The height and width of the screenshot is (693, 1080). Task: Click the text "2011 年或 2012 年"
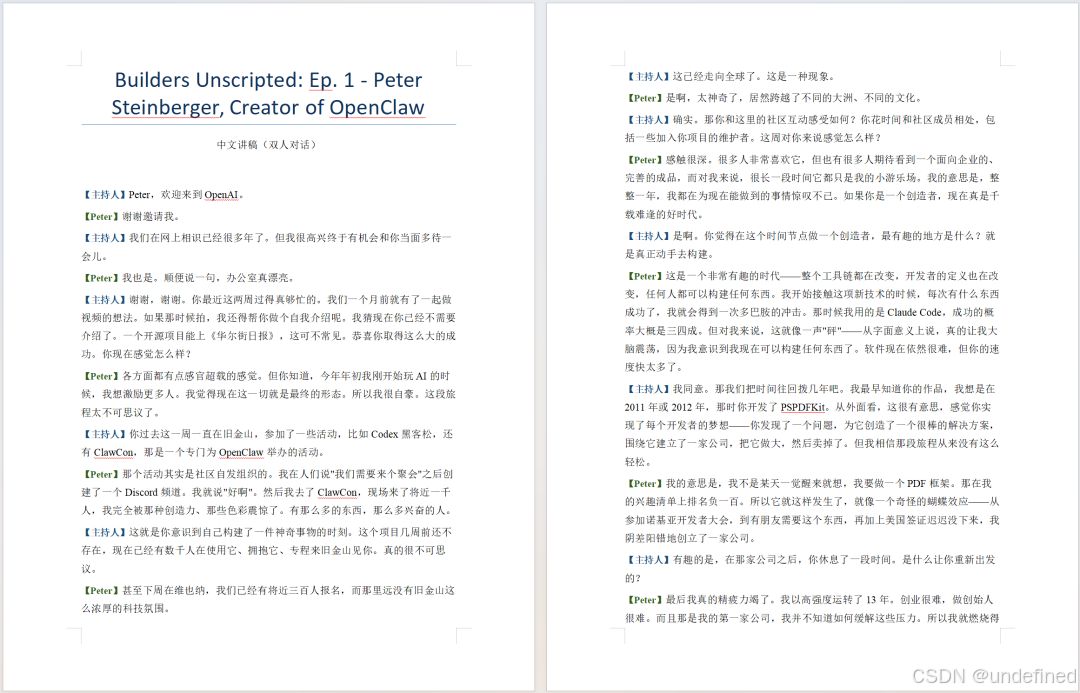(667, 407)
